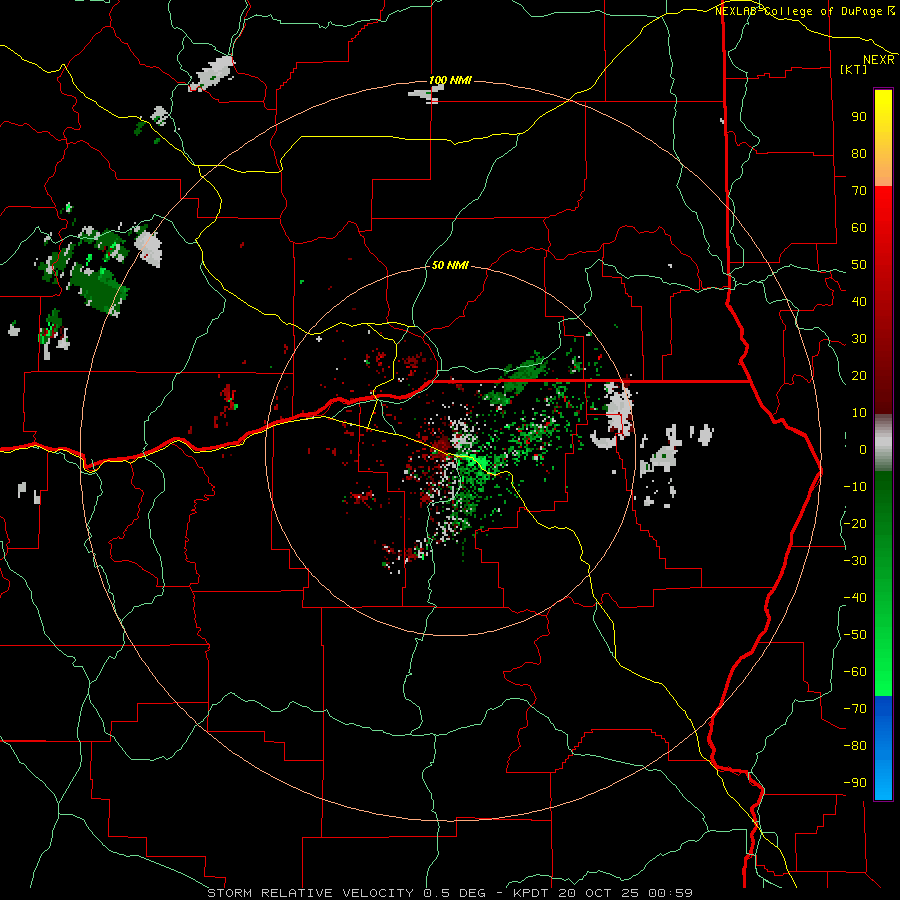Click the -70 value on velocity scale
This screenshot has width=900, height=900.
click(x=855, y=709)
